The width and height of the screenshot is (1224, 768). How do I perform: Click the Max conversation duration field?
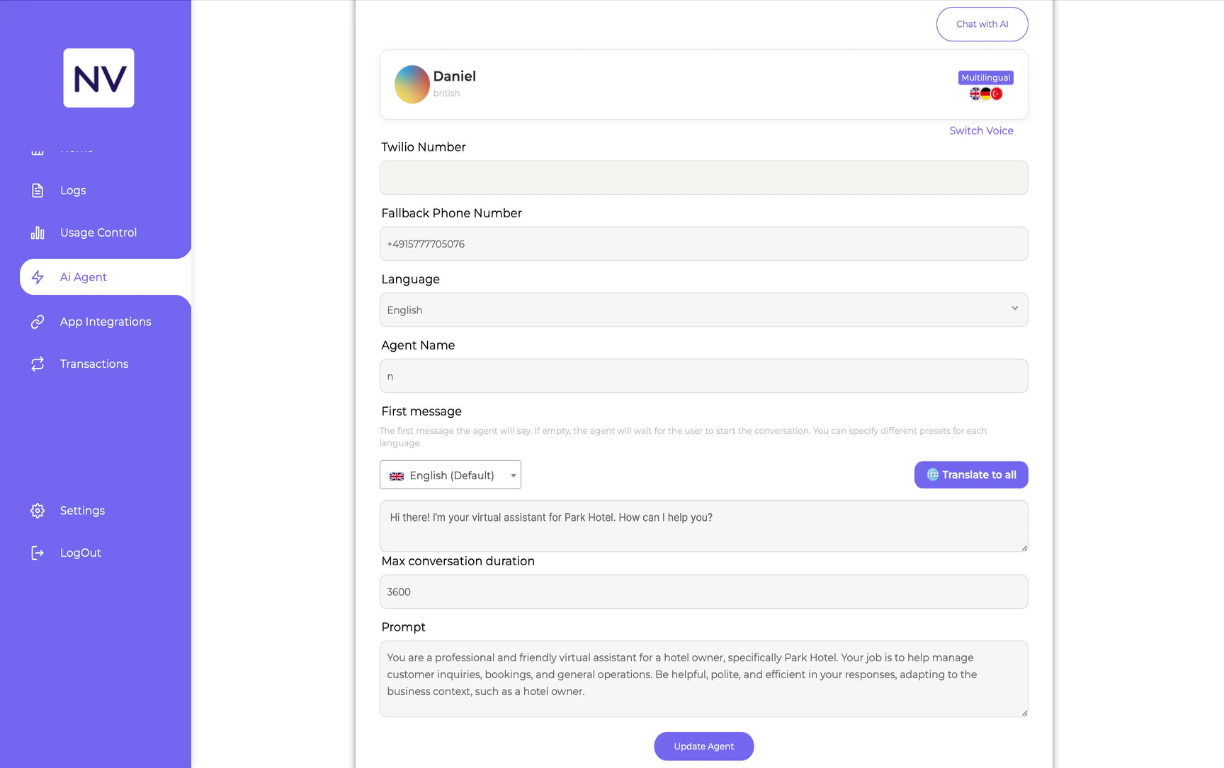point(704,592)
